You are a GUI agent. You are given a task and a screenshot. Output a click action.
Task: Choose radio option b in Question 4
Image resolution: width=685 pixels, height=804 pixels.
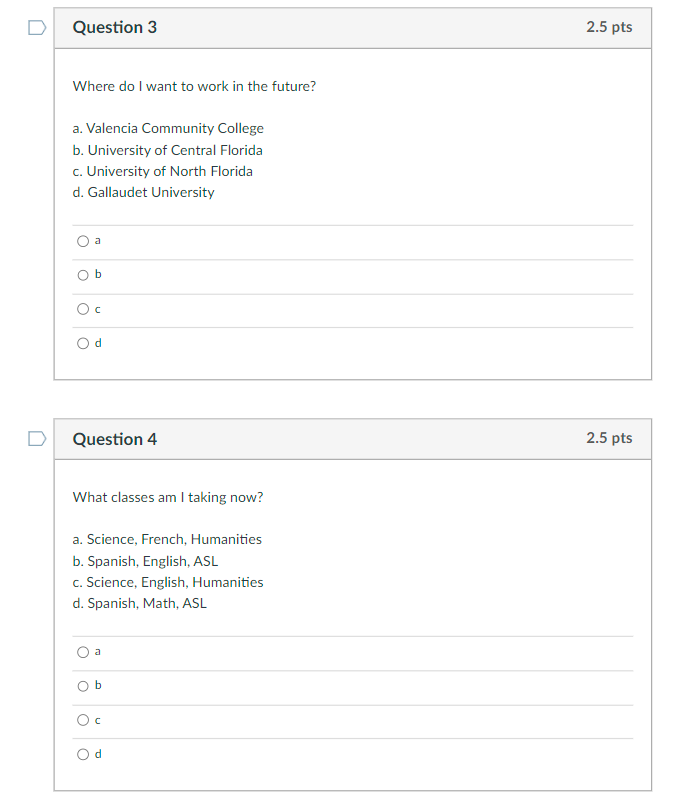pyautogui.click(x=82, y=686)
